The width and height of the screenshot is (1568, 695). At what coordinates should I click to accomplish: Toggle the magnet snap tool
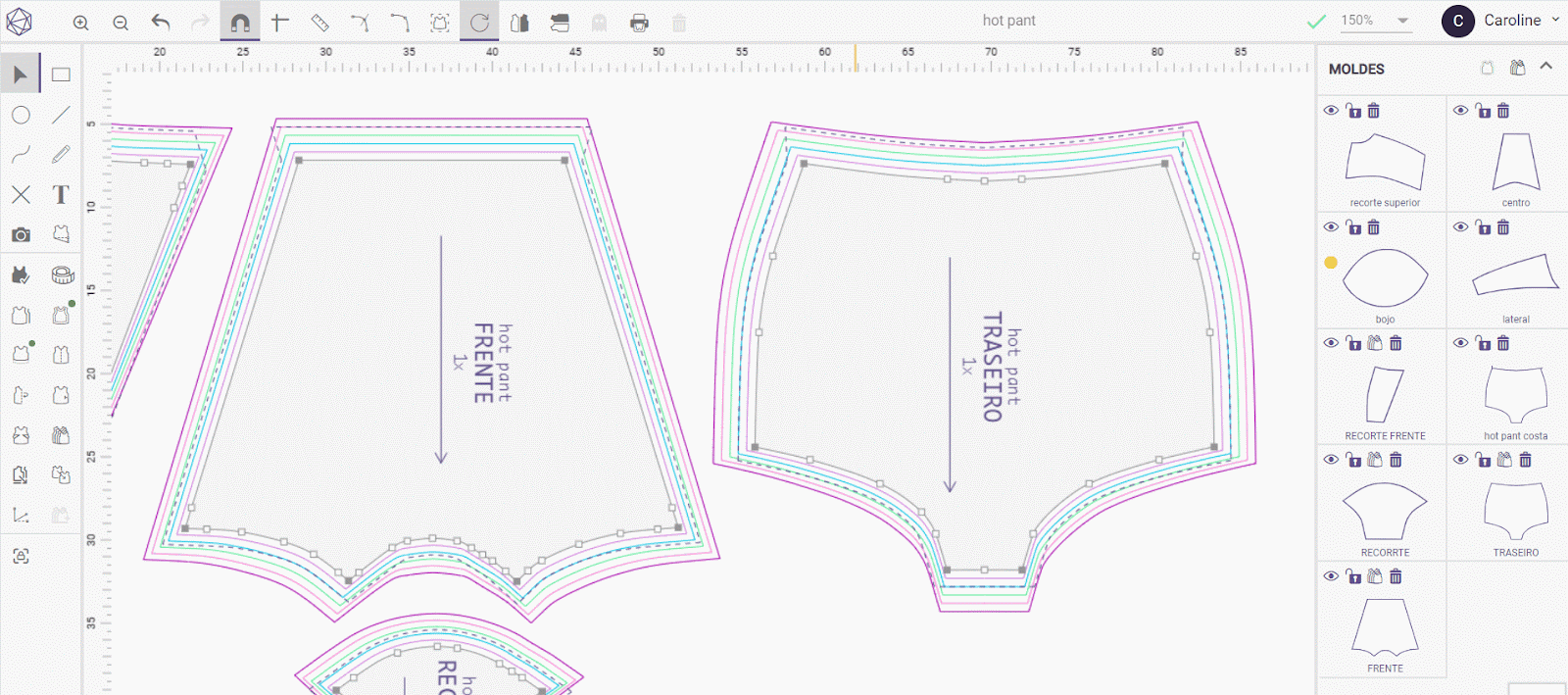pyautogui.click(x=240, y=23)
